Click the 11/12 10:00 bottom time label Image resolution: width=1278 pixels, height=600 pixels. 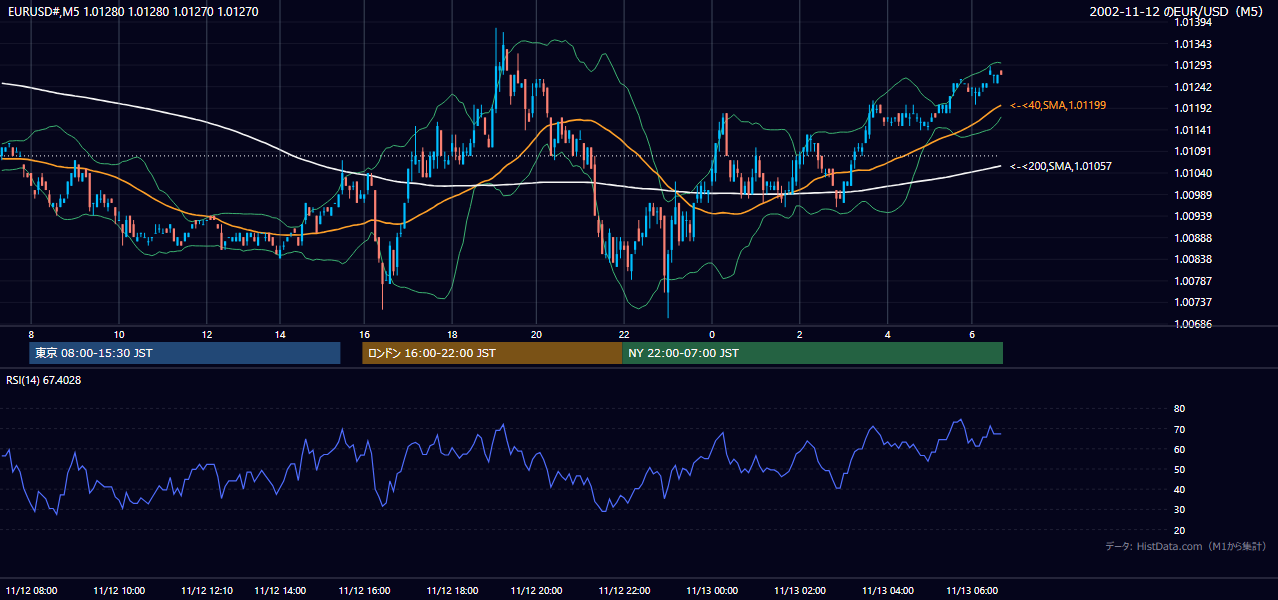(x=119, y=590)
